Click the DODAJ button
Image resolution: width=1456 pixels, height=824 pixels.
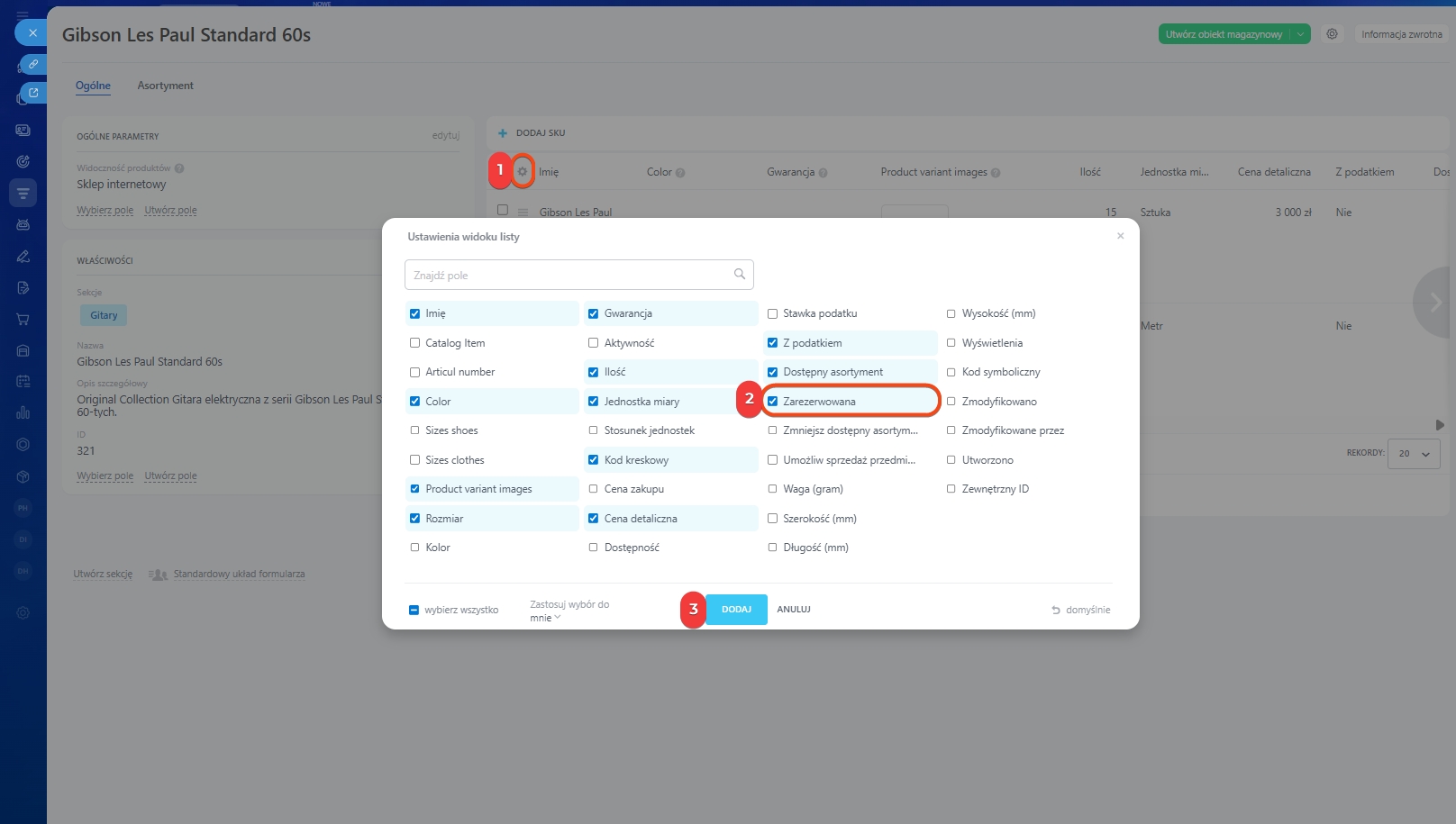coord(736,610)
